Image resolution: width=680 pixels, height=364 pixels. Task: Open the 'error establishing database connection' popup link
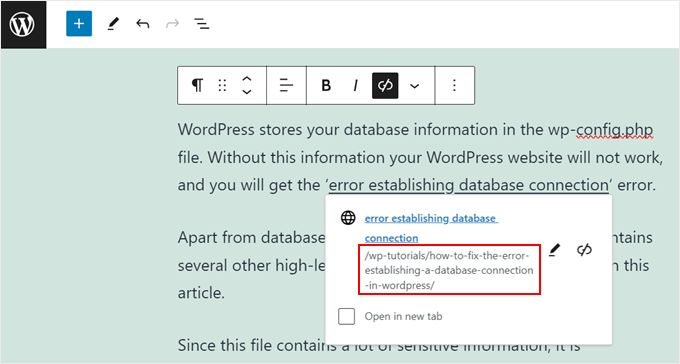pyautogui.click(x=431, y=228)
